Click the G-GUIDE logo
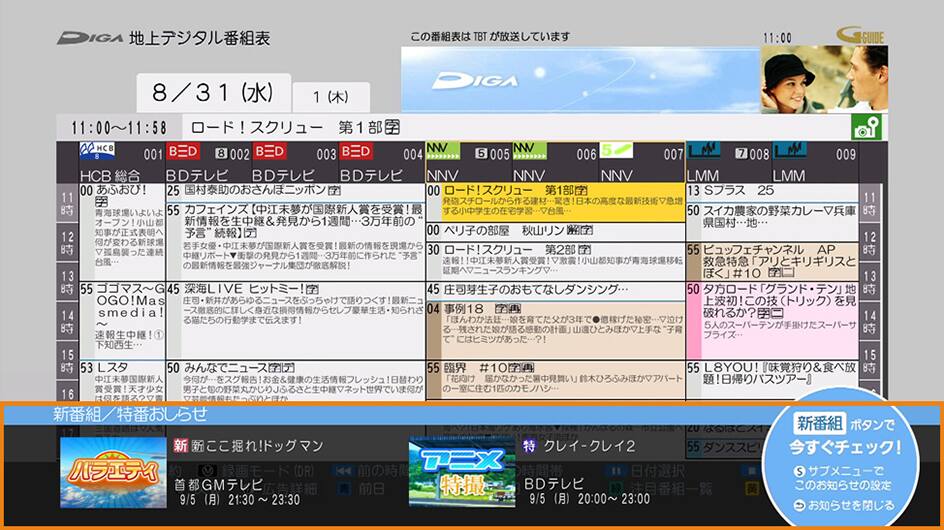The width and height of the screenshot is (944, 530). (861, 36)
